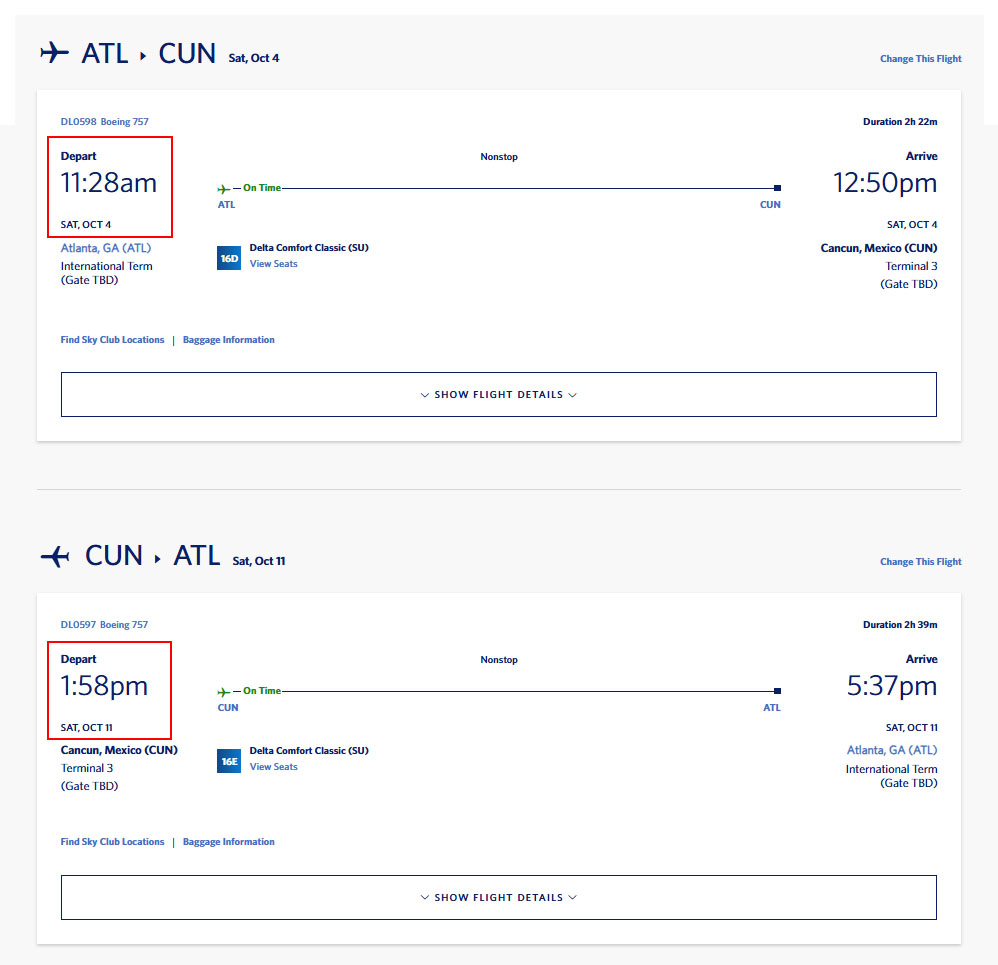Viewport: 998px width, 965px height.
Task: Change the CUN to ATL return flight
Action: [x=920, y=562]
